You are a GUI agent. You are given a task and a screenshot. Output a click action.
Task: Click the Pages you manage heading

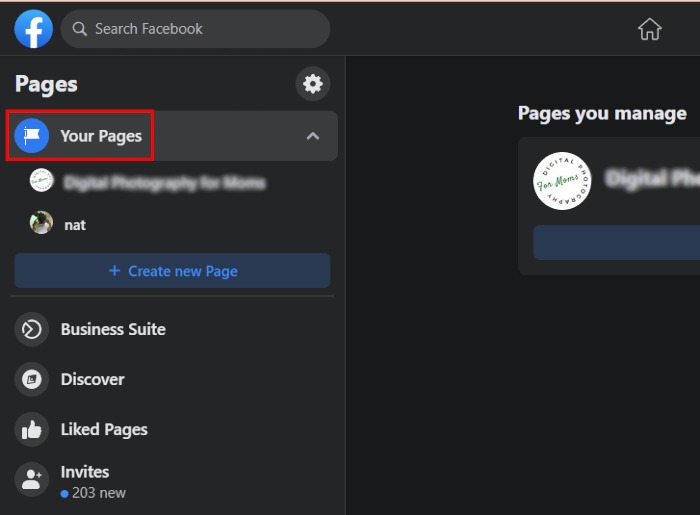tap(602, 114)
